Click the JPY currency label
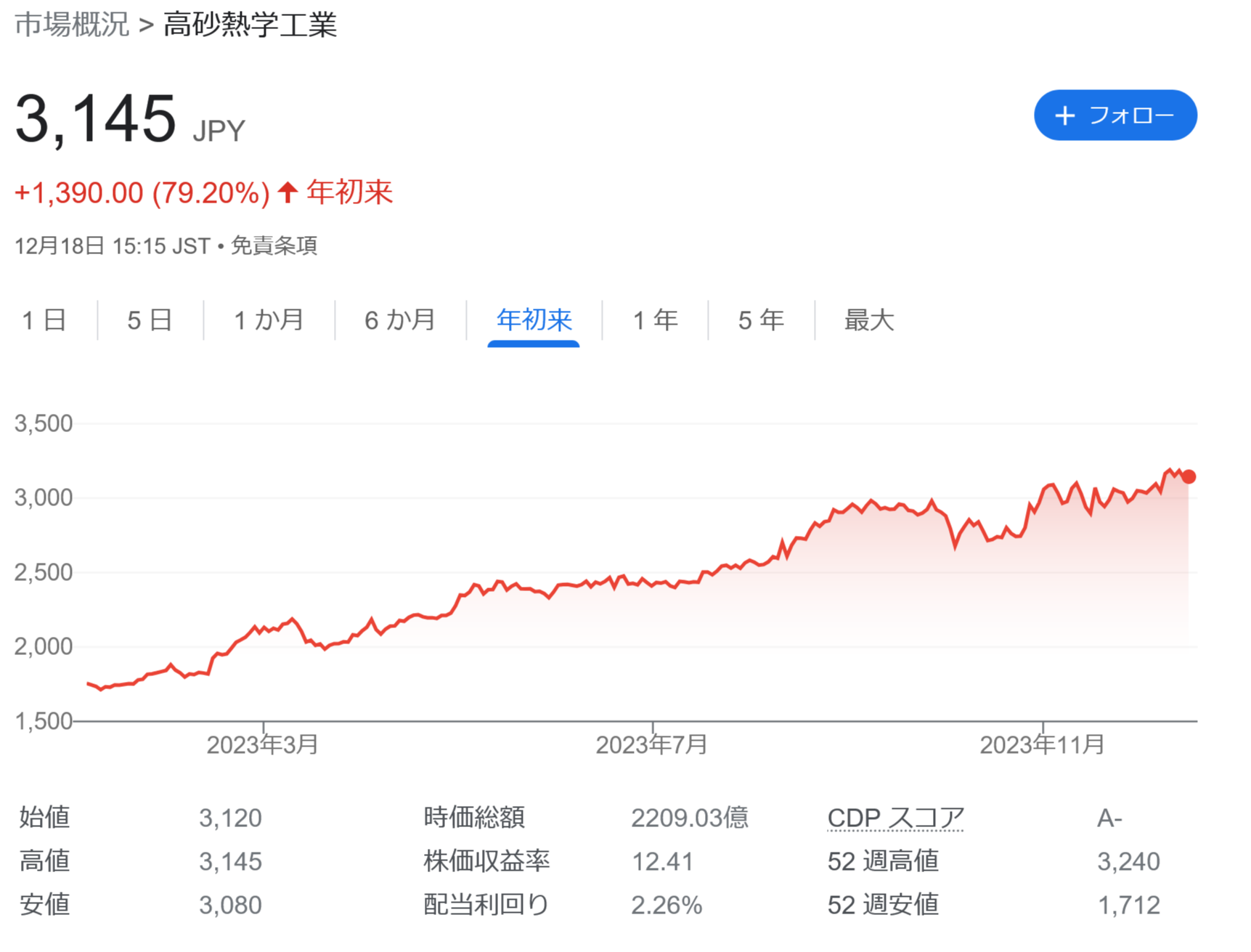The image size is (1251, 952). [x=219, y=131]
